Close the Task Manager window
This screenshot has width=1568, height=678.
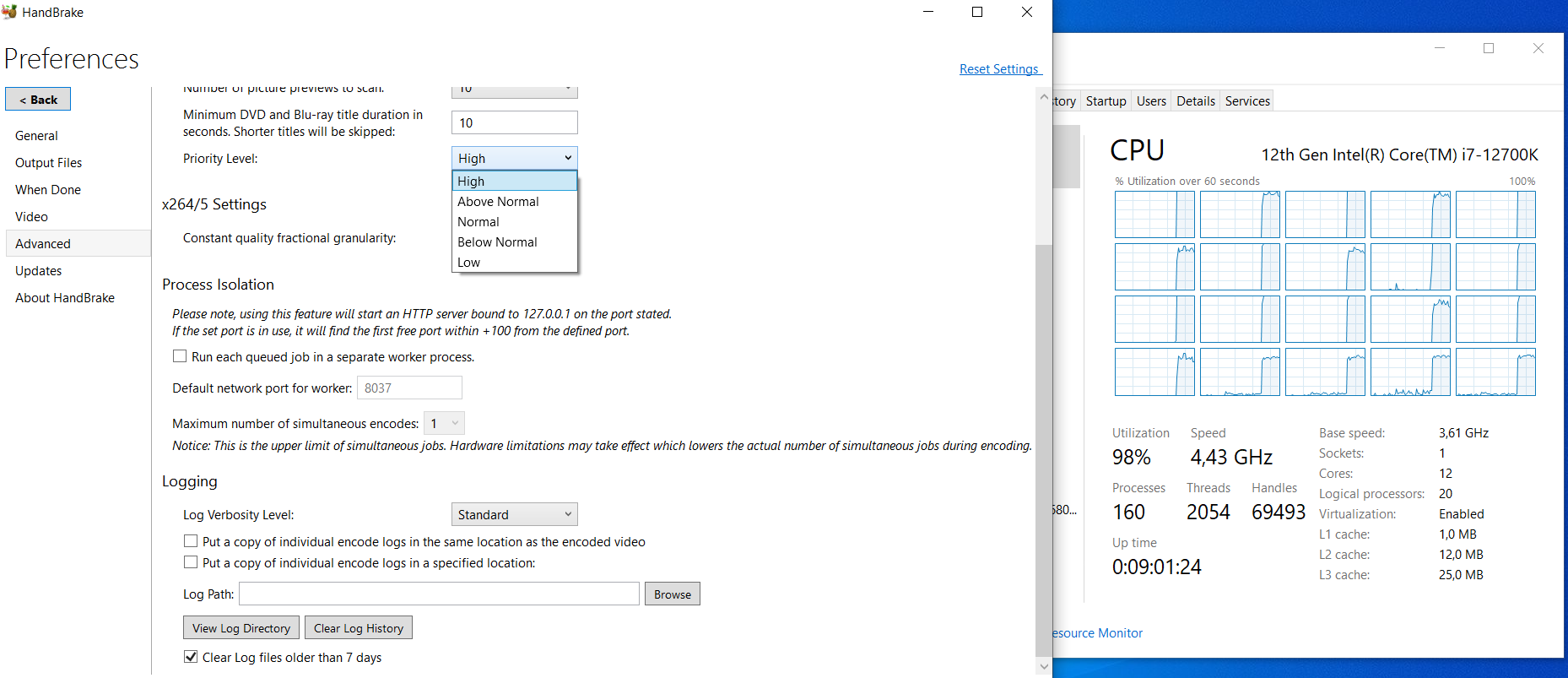coord(1538,48)
